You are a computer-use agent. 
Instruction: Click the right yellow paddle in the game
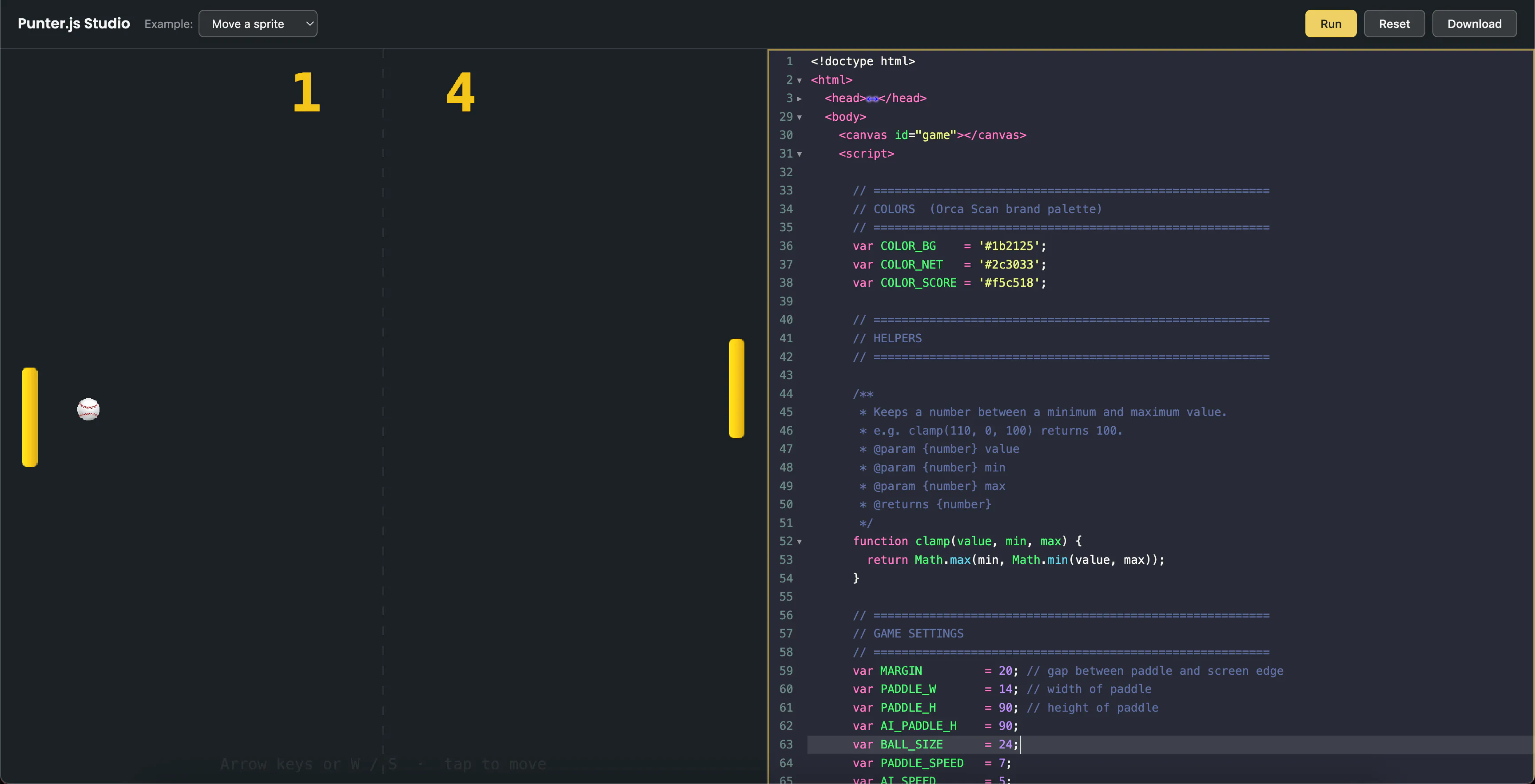click(x=736, y=388)
